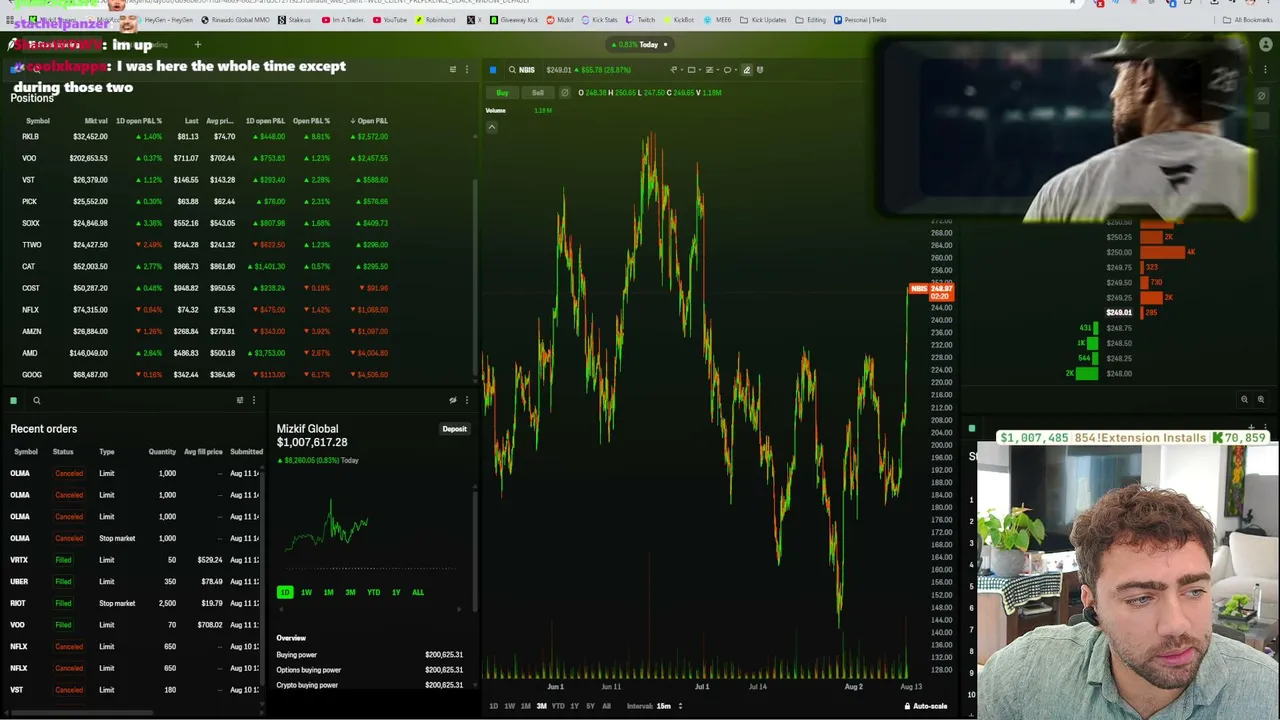1280x720 pixels.
Task: Click the magnet icon in chart toolbar
Action: [760, 70]
